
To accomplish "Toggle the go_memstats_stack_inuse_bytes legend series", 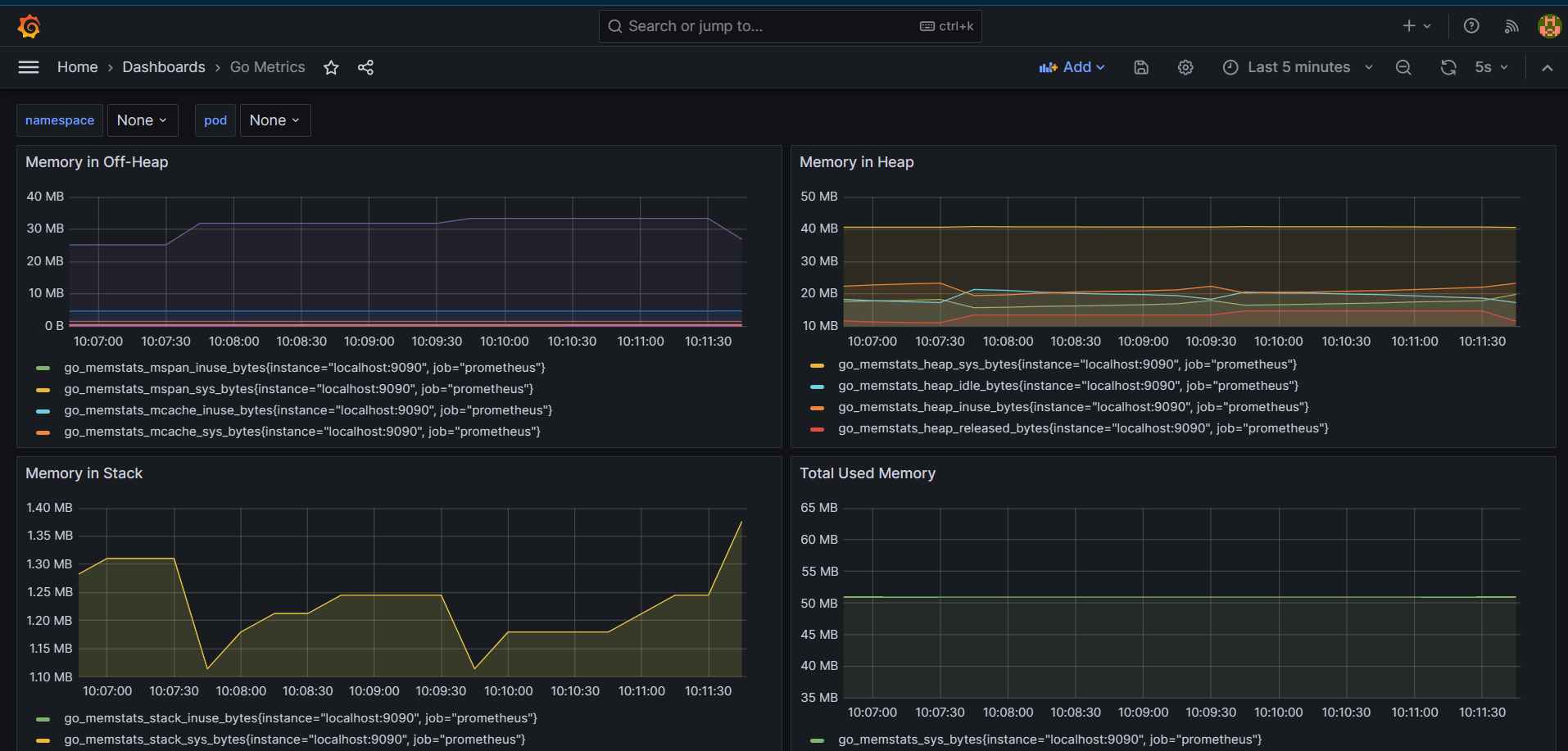I will tap(301, 718).
